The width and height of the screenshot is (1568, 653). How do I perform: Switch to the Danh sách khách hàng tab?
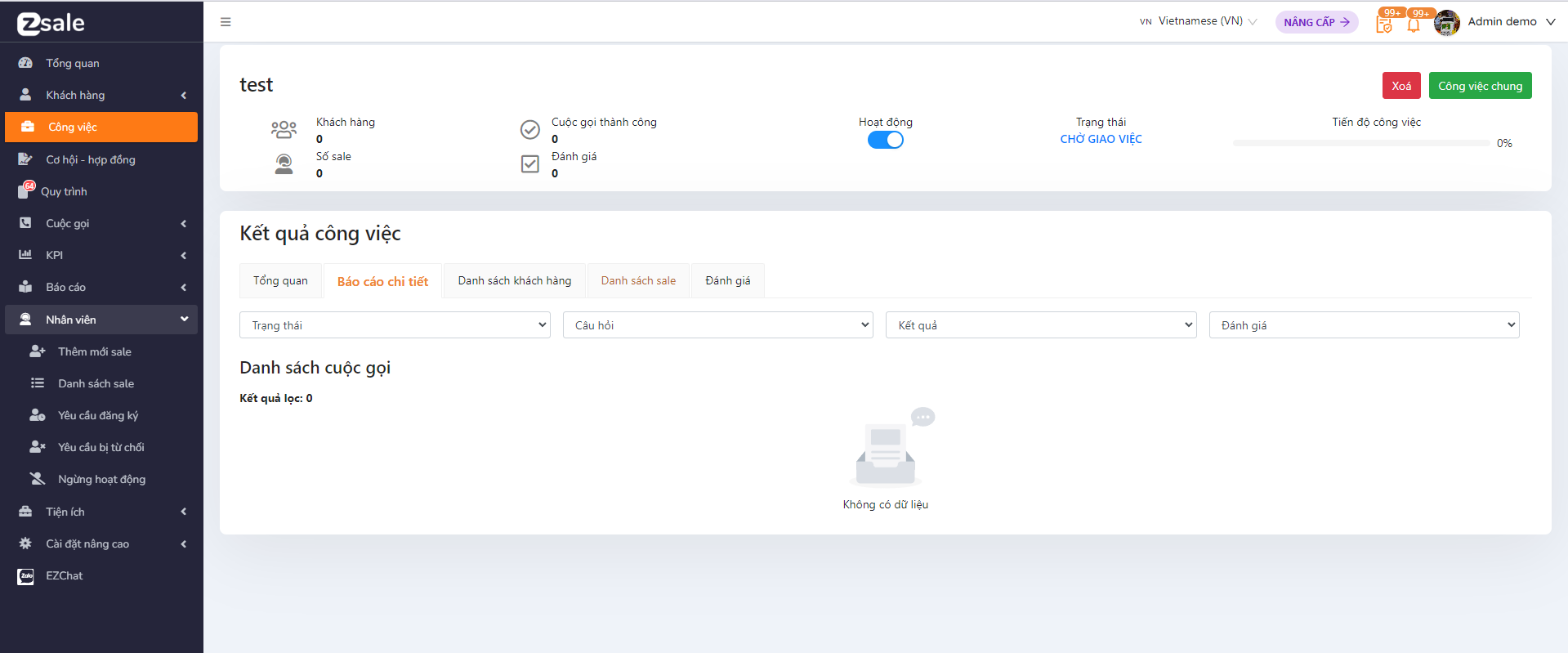click(515, 280)
